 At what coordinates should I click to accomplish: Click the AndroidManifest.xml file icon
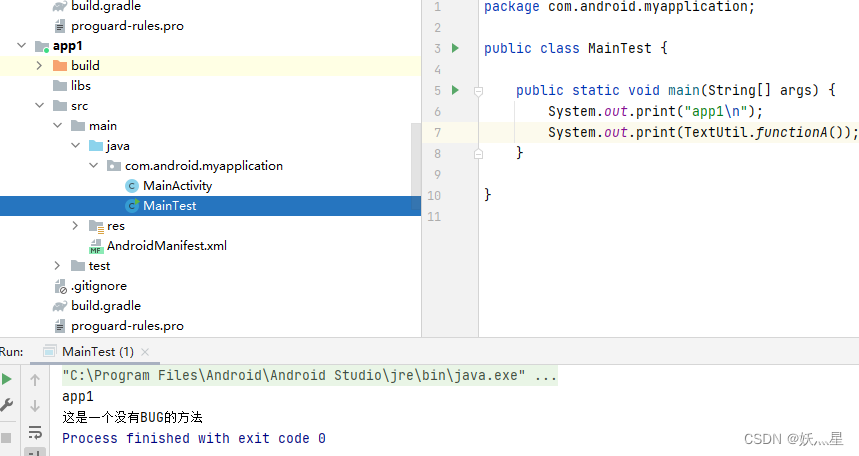96,246
